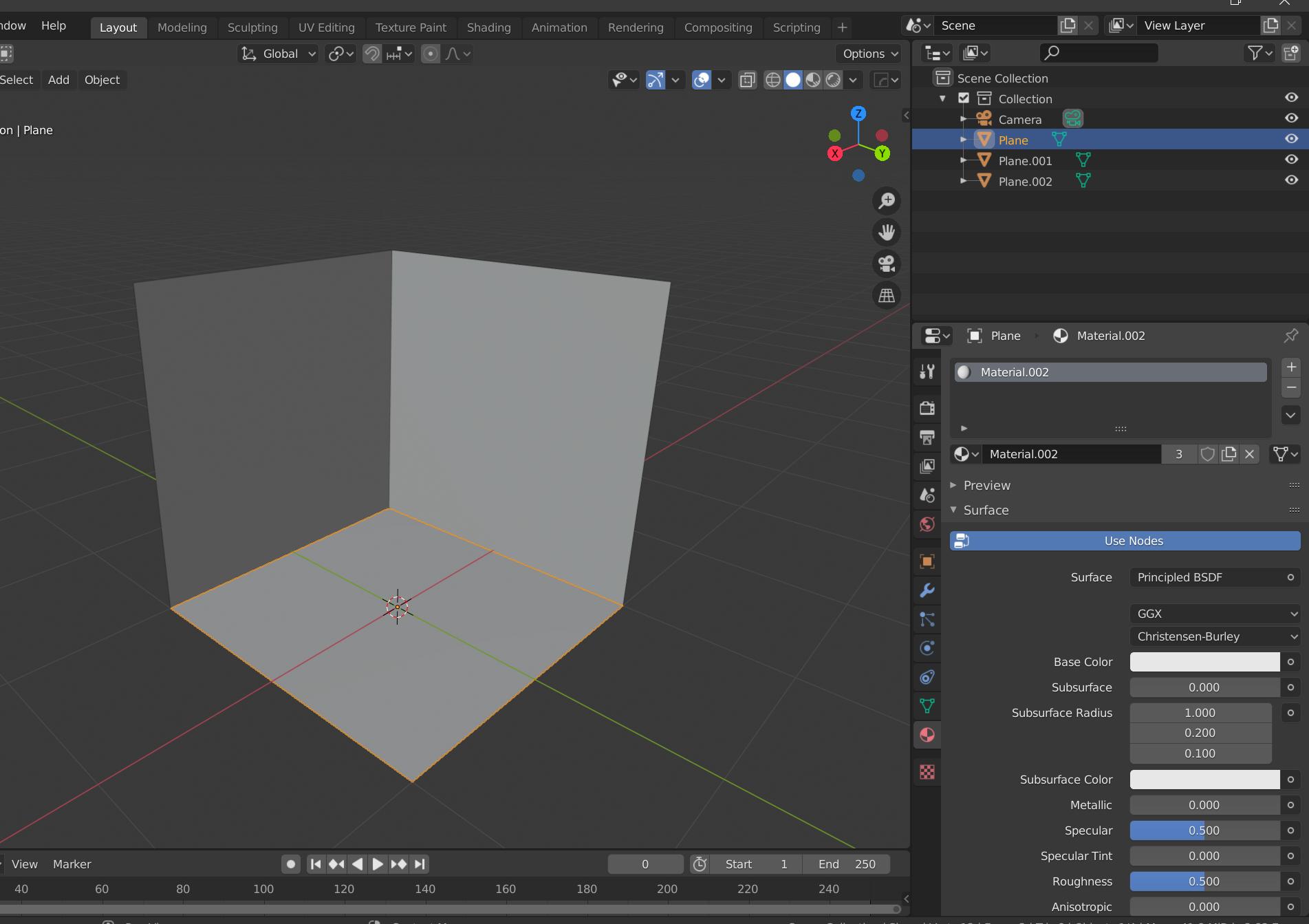Switch to the Shading workspace tab
1309x924 pixels.
pos(488,28)
